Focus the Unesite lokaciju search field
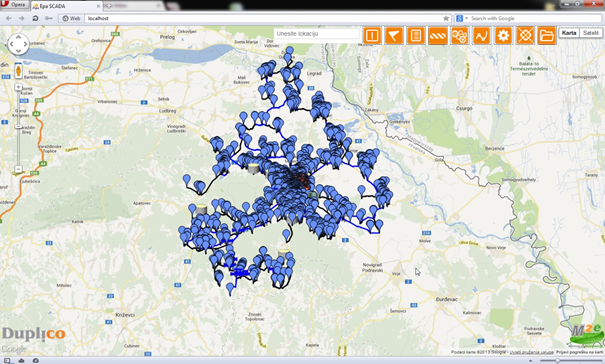Screen dimensions: 605x364 (x=316, y=34)
